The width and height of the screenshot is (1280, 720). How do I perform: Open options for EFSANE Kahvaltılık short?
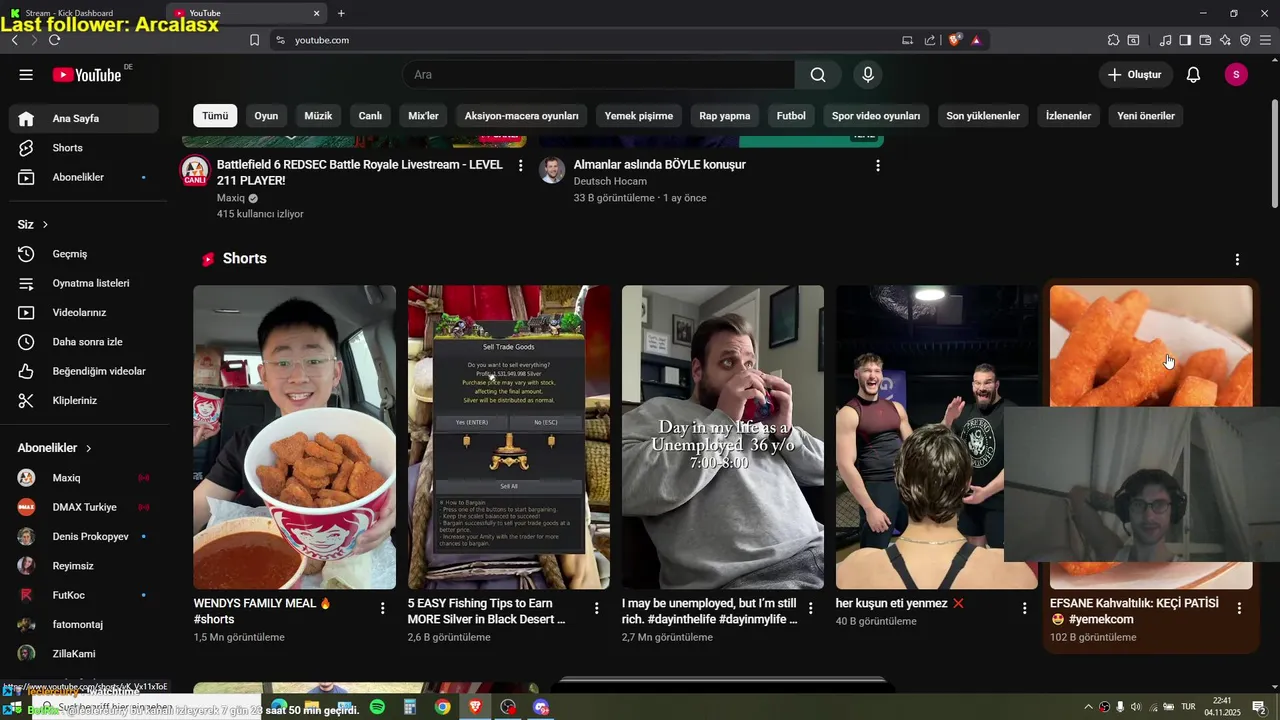coord(1239,608)
